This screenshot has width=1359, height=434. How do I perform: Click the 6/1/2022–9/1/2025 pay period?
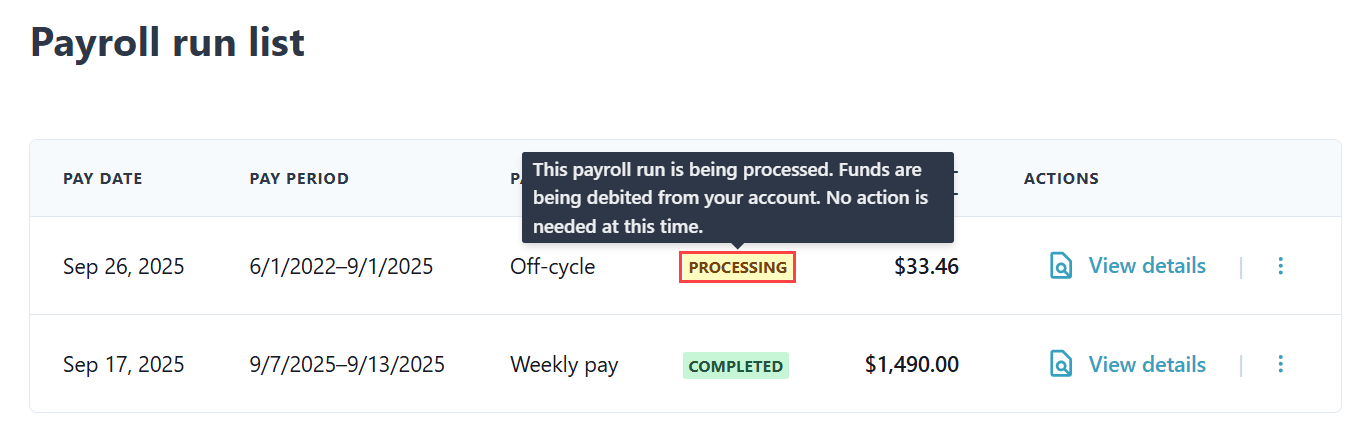(341, 266)
